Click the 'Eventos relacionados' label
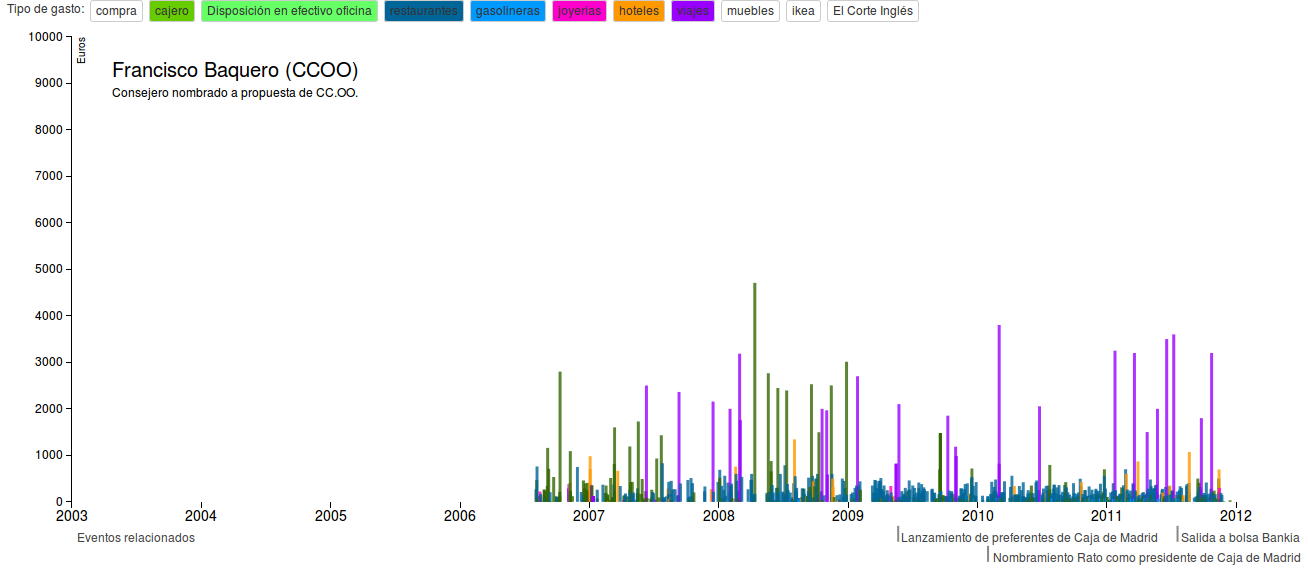The width and height of the screenshot is (1308, 571). coord(136,538)
